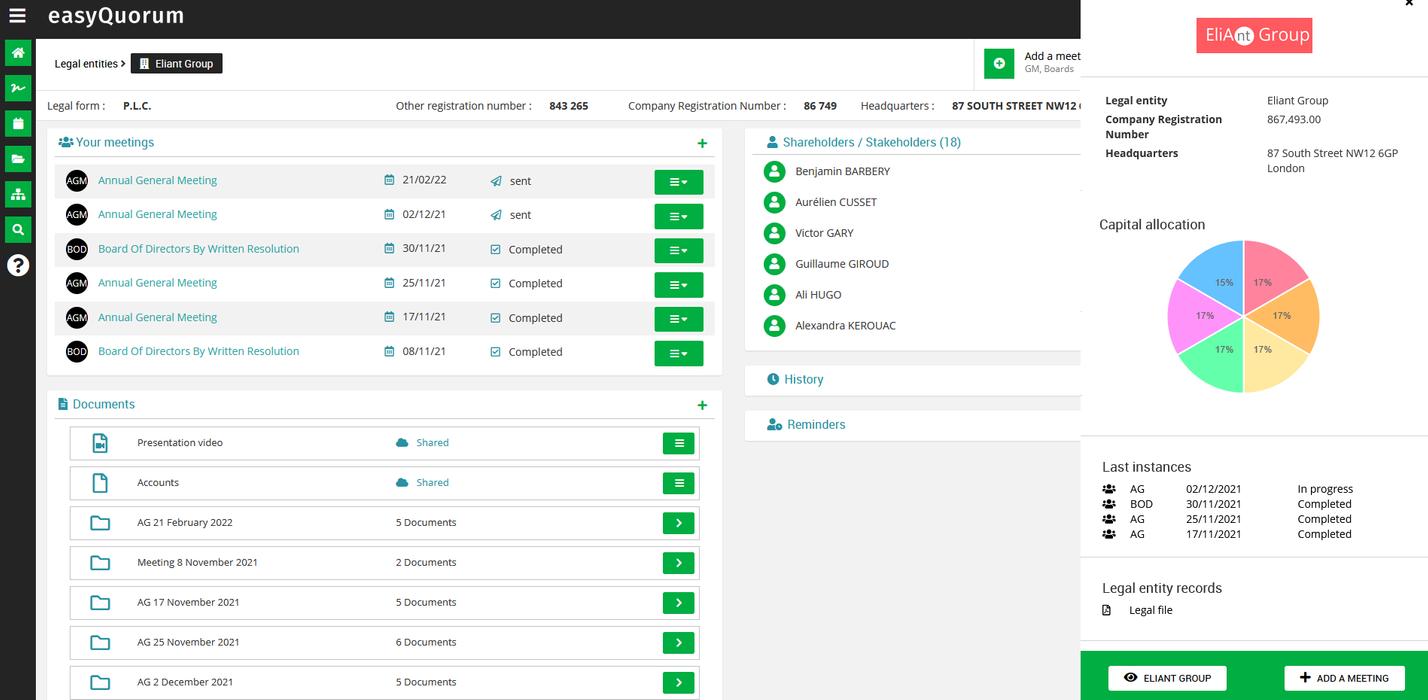Expand the History section
The width and height of the screenshot is (1428, 700).
coord(803,380)
